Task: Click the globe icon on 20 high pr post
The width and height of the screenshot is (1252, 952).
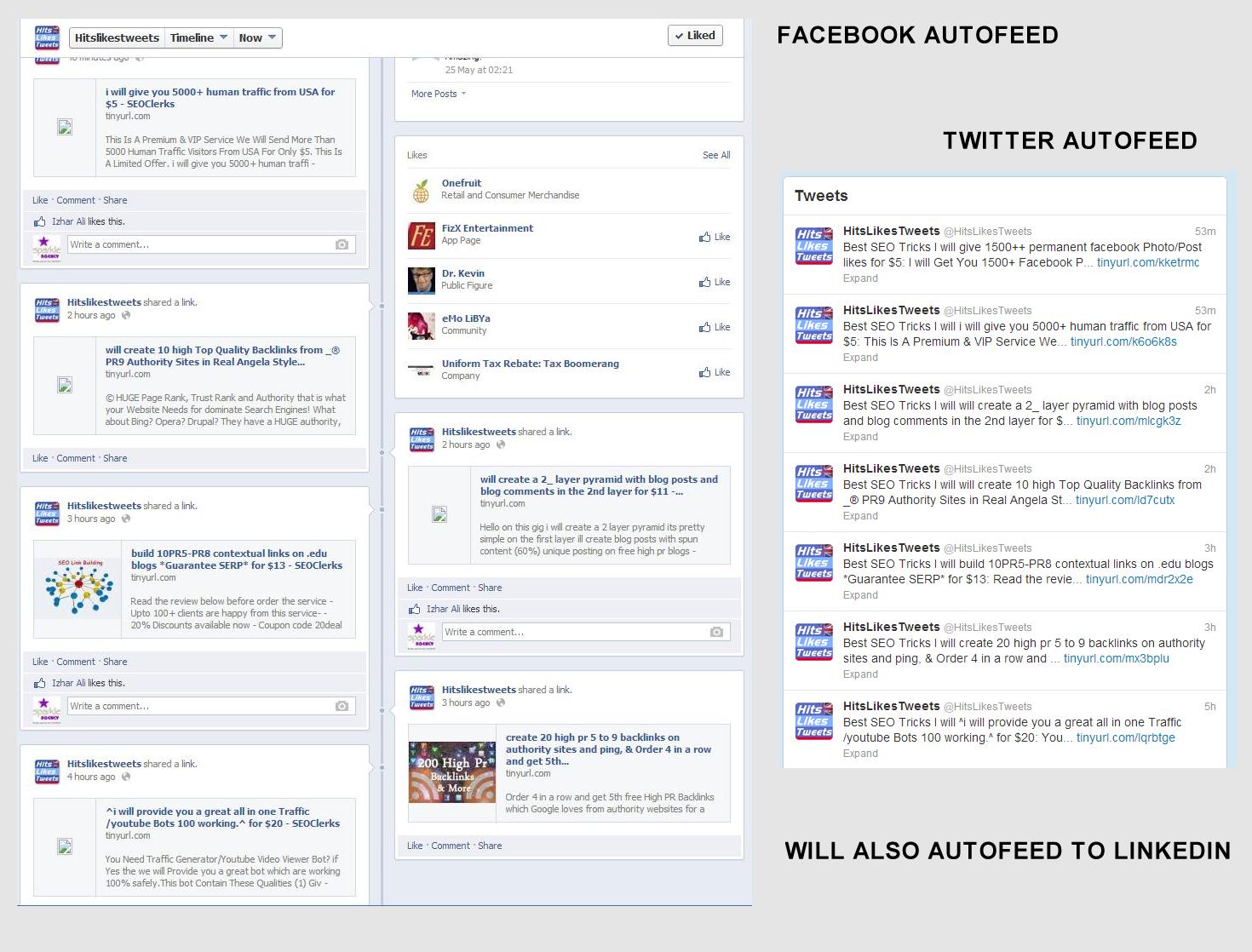Action: (501, 703)
